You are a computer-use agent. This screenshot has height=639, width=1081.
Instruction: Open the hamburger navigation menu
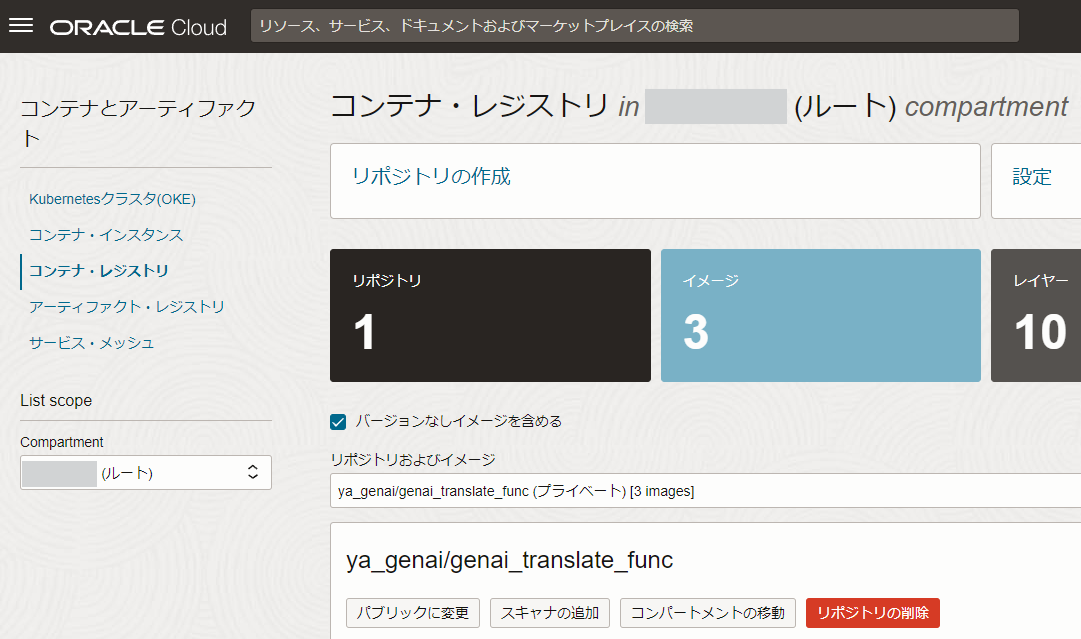click(x=21, y=26)
